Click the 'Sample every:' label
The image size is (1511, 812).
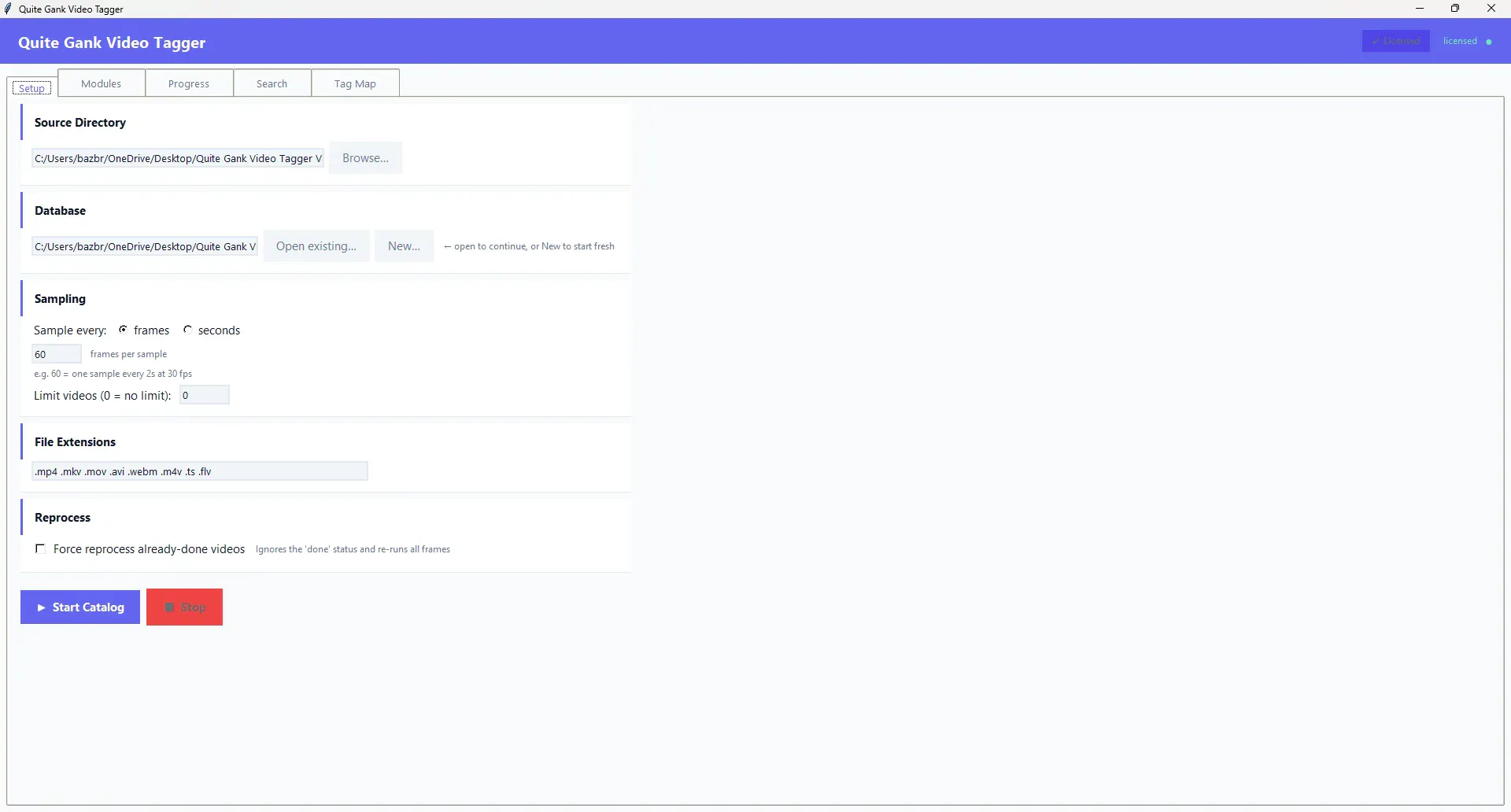70,330
